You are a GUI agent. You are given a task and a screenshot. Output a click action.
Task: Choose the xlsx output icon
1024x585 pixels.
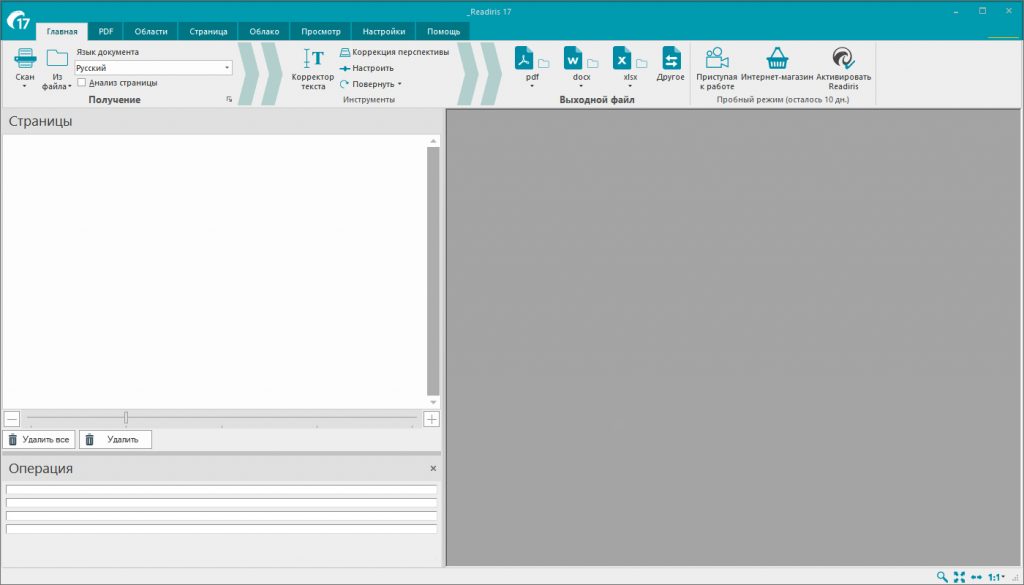click(x=622, y=59)
